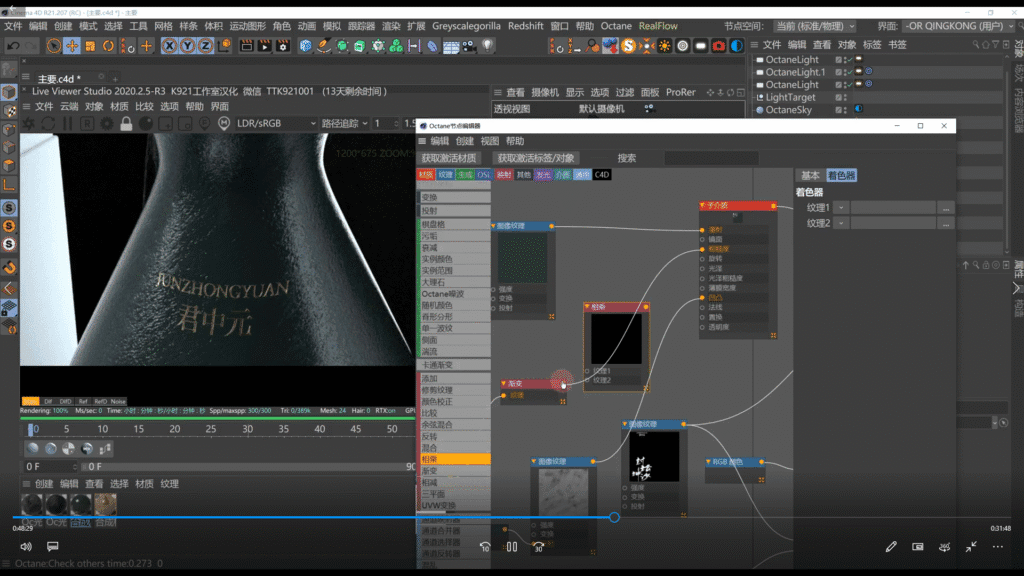The image size is (1024, 576).
Task: Open the 路径追踪 kernel dropdown
Action: [x=343, y=123]
